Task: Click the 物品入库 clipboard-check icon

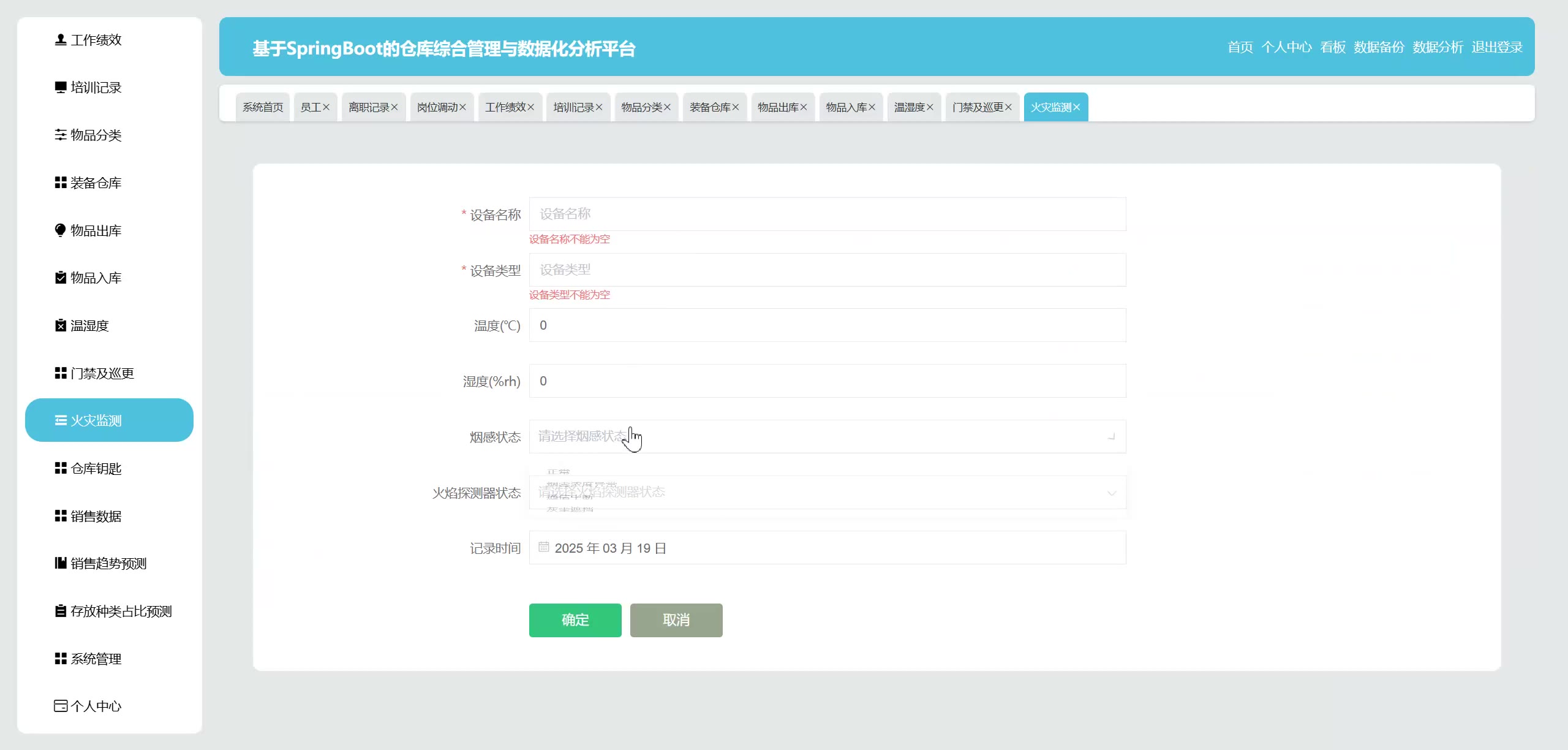Action: (60, 278)
